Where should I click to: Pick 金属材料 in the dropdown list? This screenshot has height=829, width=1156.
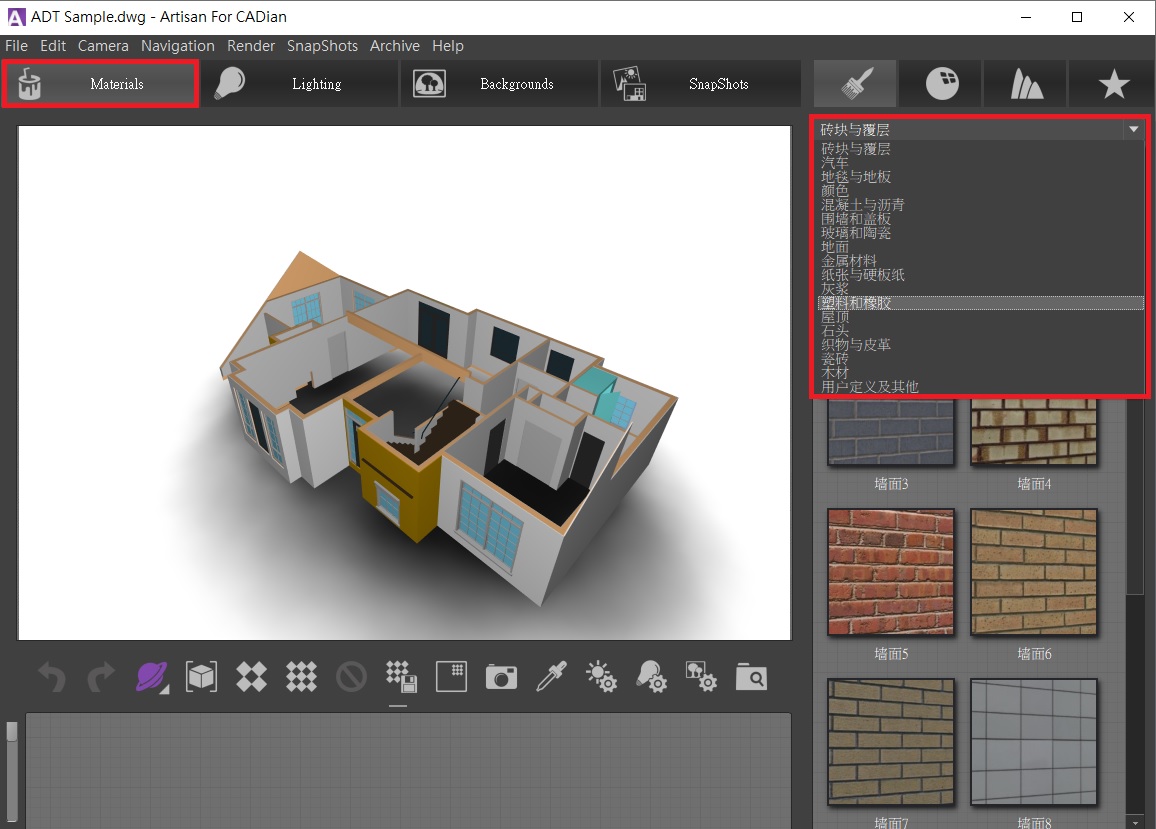(849, 261)
